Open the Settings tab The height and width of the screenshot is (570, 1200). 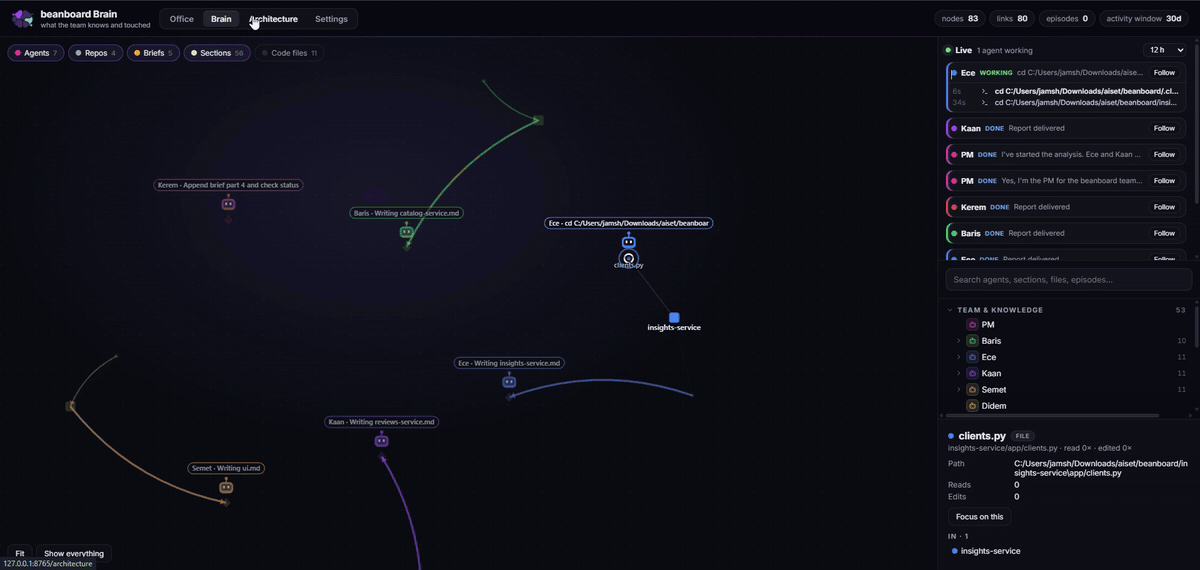tap(331, 19)
